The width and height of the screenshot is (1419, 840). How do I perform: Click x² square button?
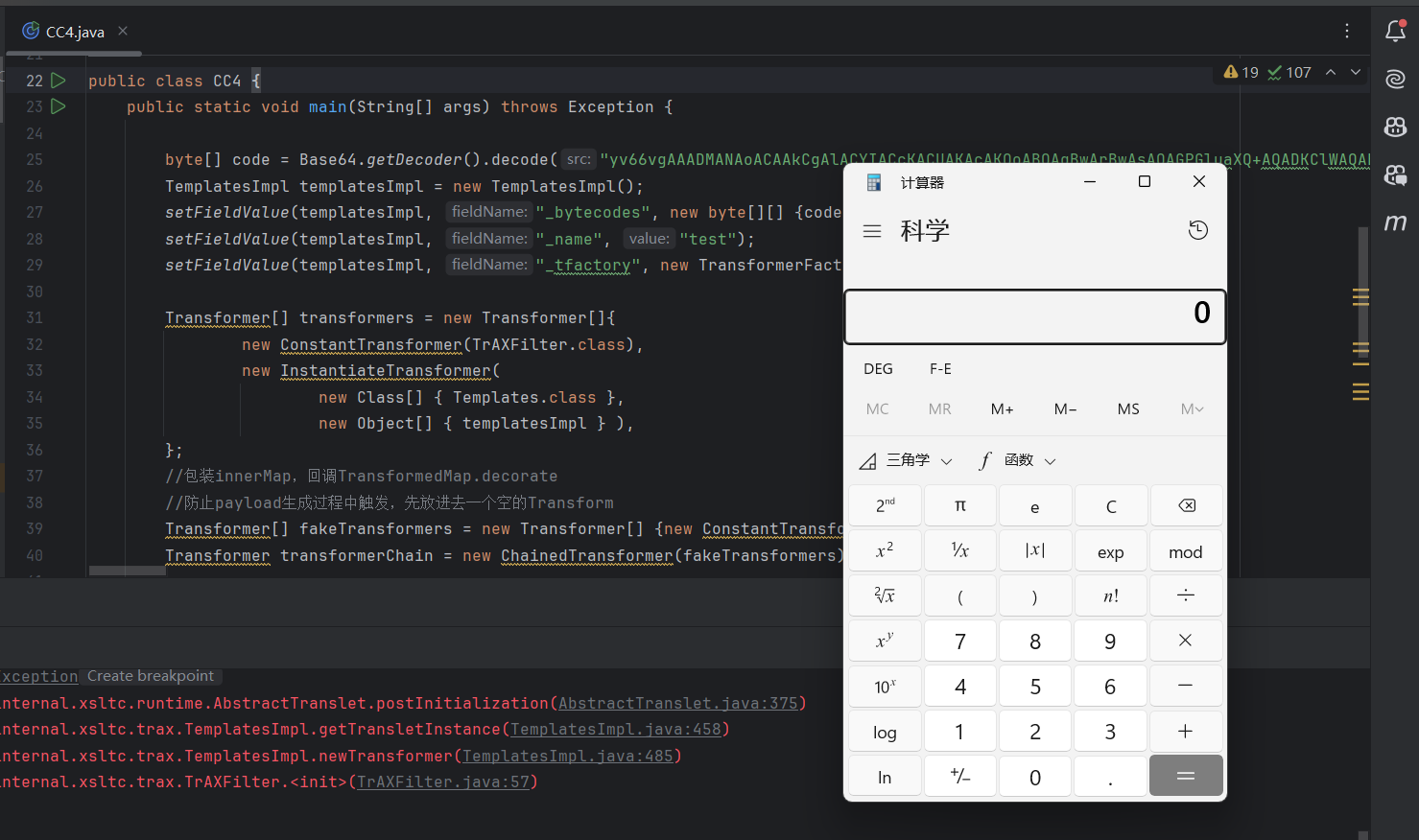click(885, 551)
